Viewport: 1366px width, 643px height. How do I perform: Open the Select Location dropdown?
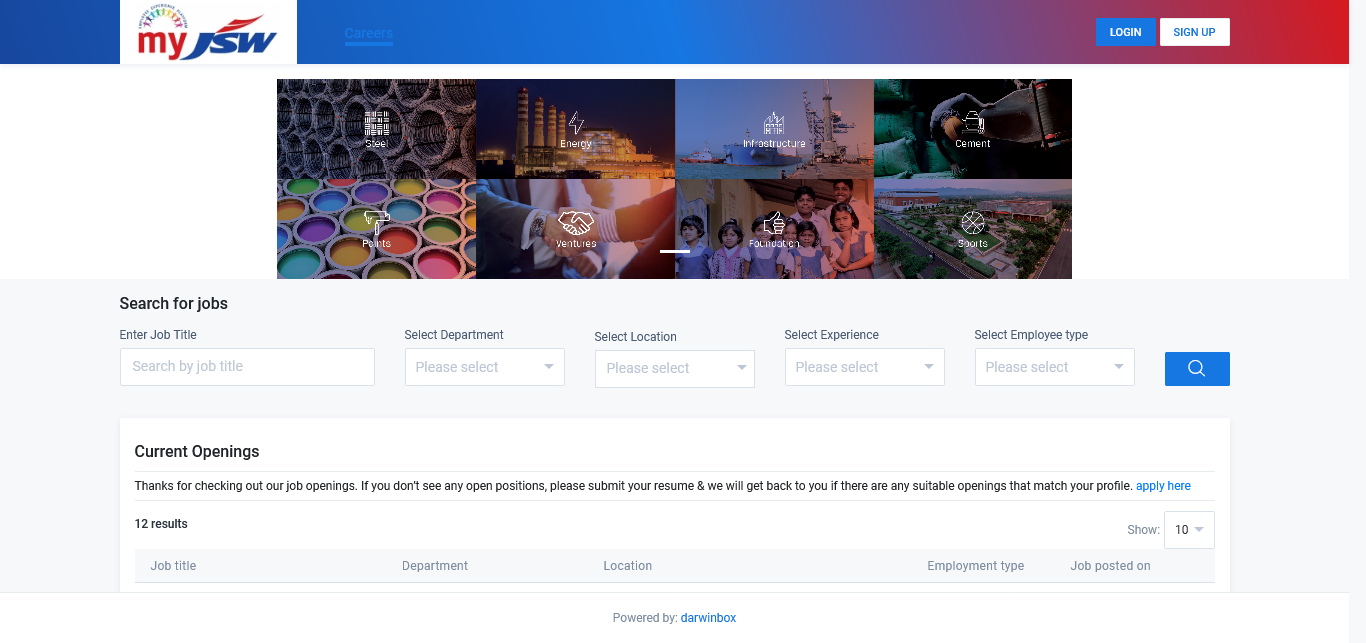pos(674,368)
